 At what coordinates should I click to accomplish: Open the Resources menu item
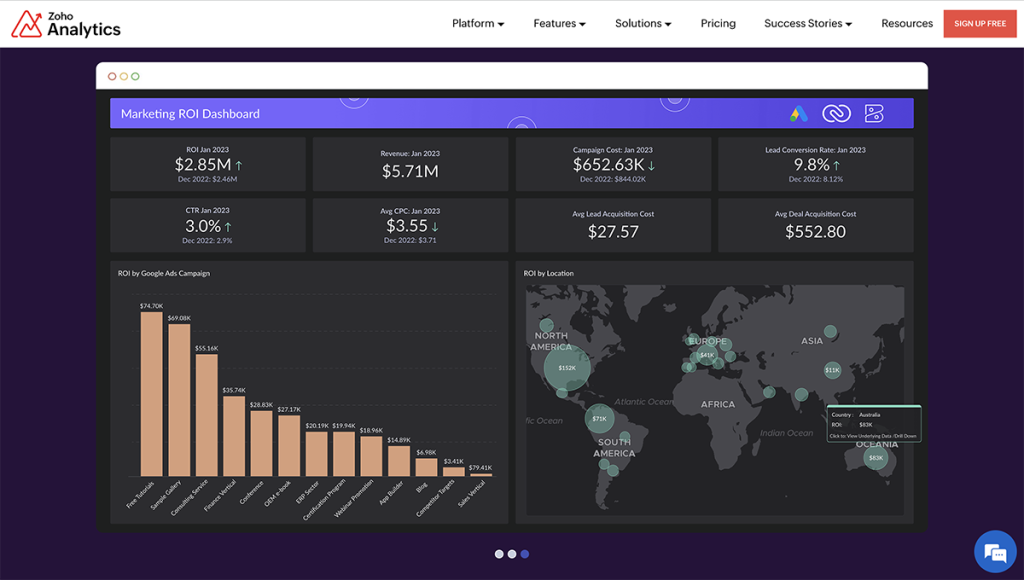[907, 24]
